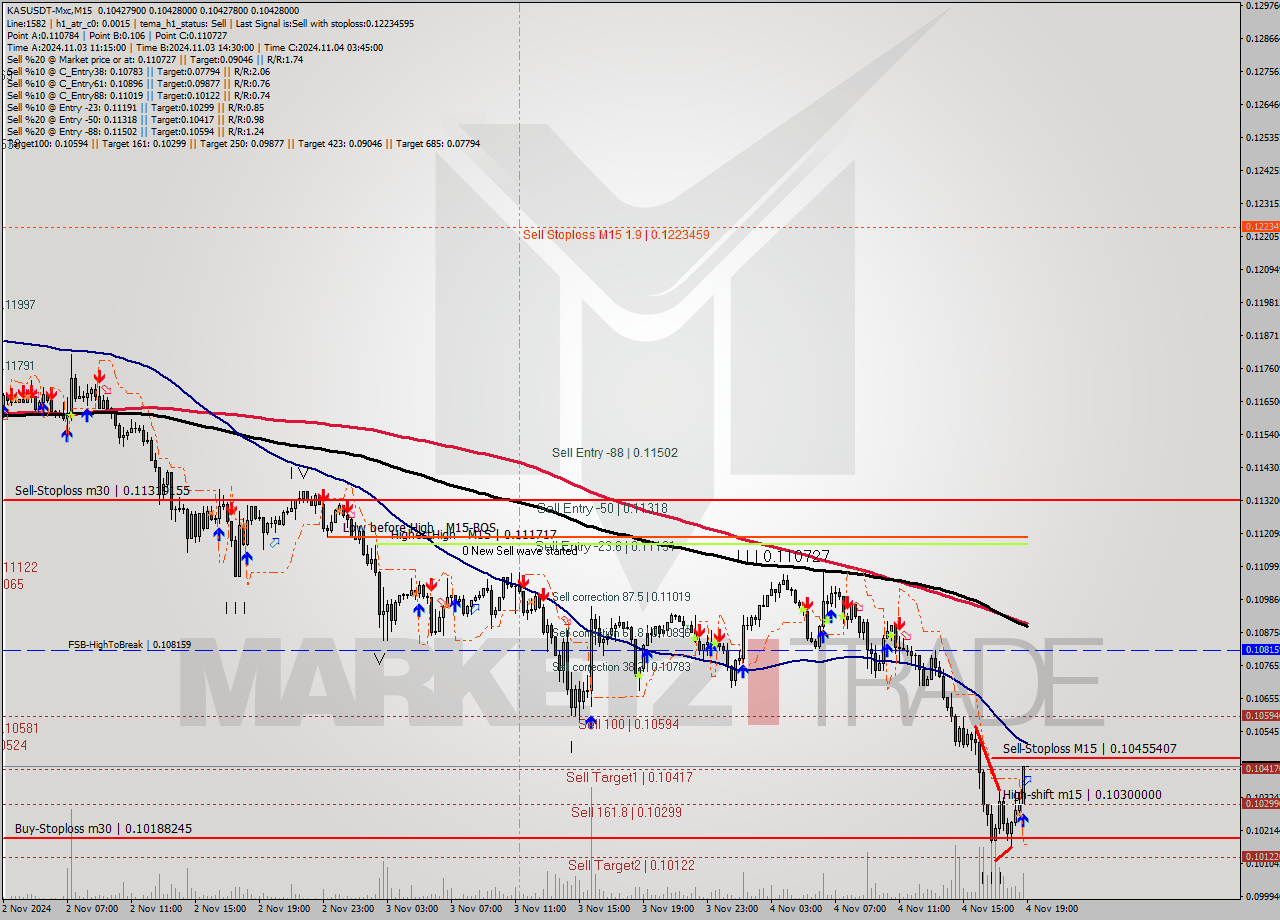Click the KASUSDT-Mxc,M15 chart title
This screenshot has height=920, width=1280.
48,10
